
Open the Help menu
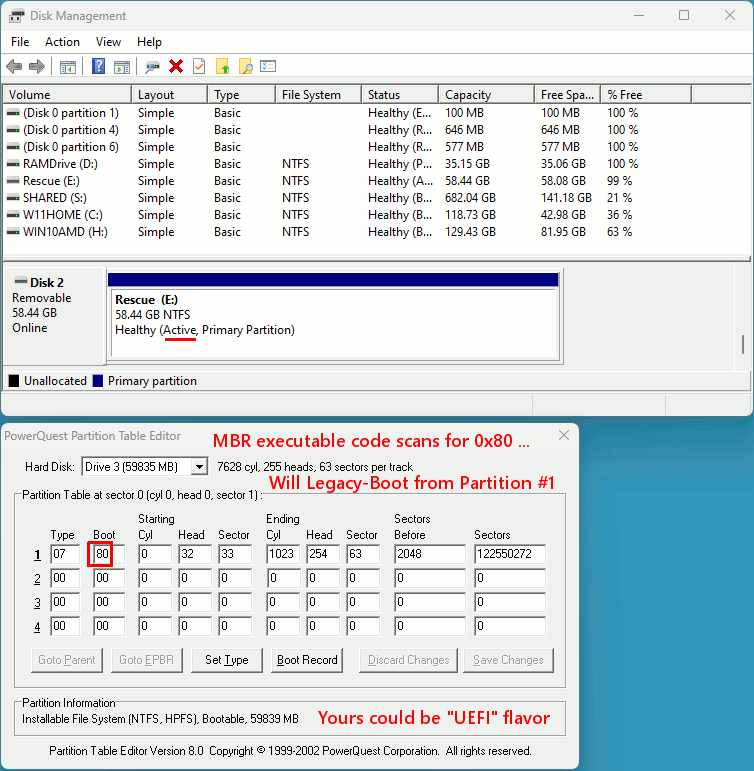click(149, 42)
